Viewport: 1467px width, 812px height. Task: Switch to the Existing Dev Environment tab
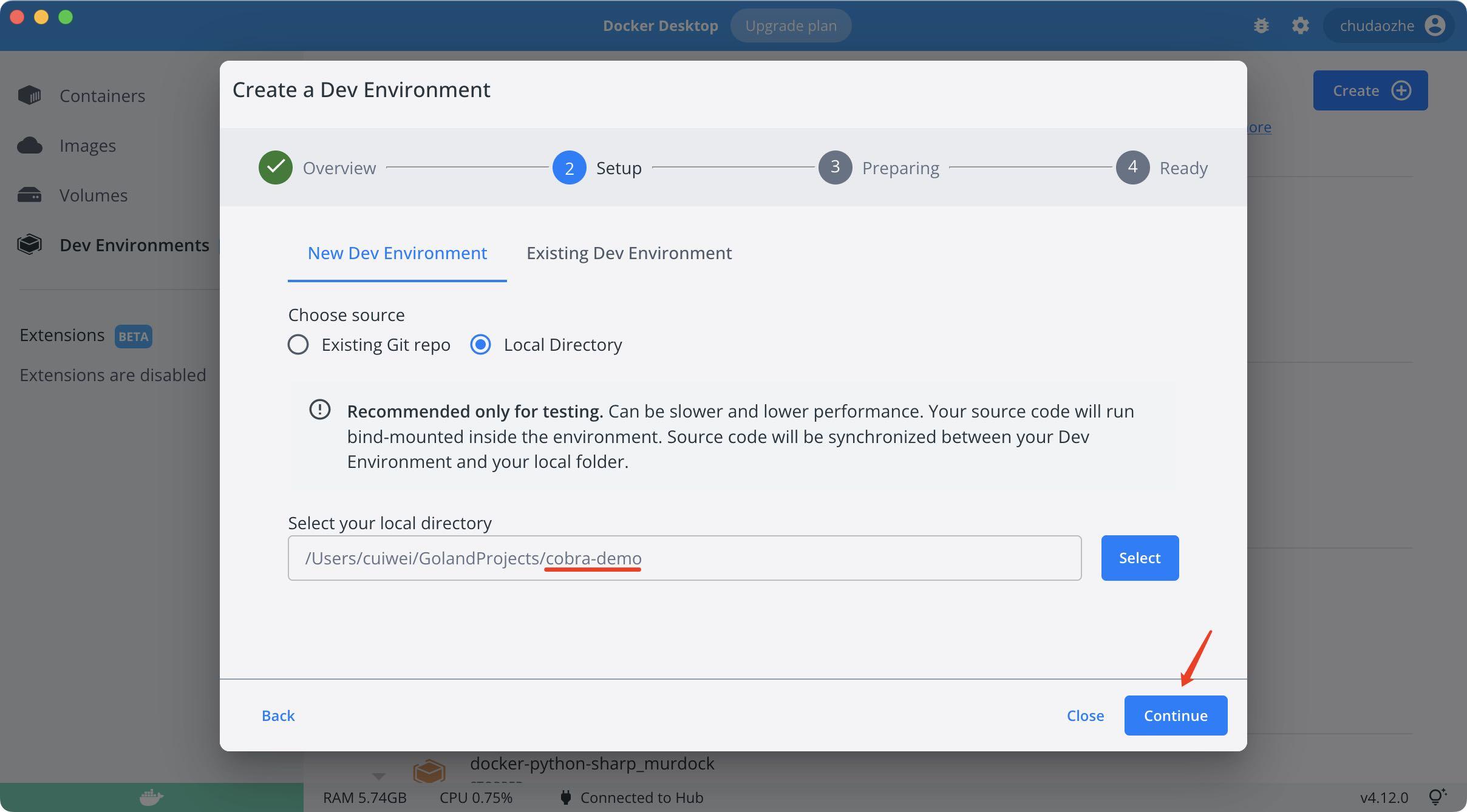point(628,253)
